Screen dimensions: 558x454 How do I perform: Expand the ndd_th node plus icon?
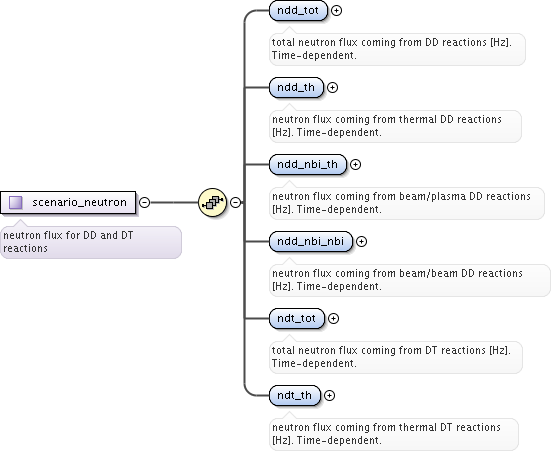pos(332,87)
